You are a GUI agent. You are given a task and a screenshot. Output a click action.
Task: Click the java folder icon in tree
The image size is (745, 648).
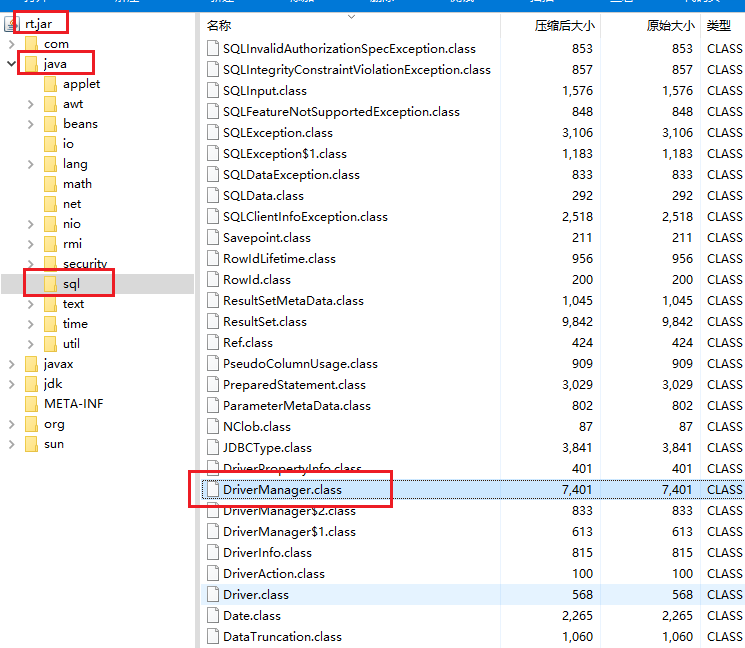pos(31,64)
